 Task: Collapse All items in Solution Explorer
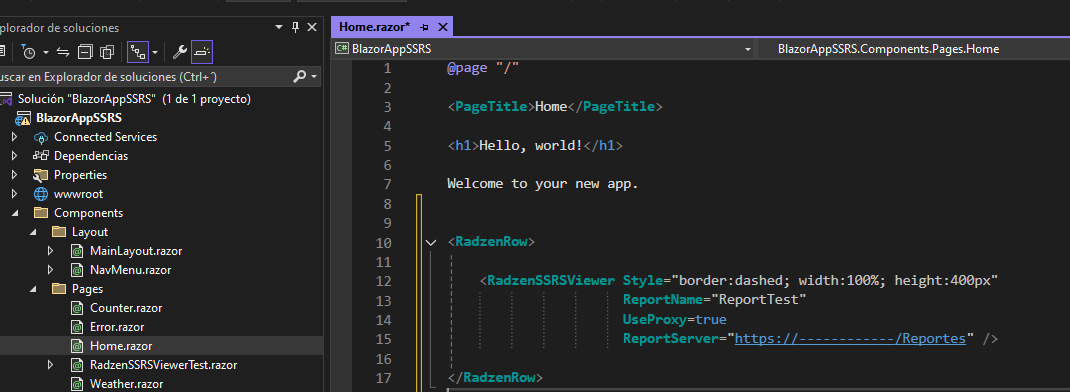tap(85, 51)
